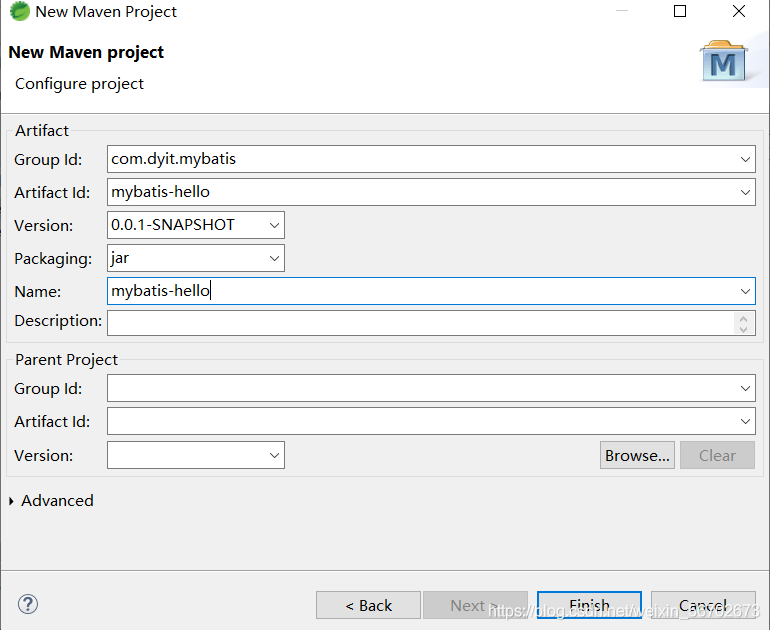Click the Description field scroll up arrow
The height and width of the screenshot is (630, 770).
point(743,318)
